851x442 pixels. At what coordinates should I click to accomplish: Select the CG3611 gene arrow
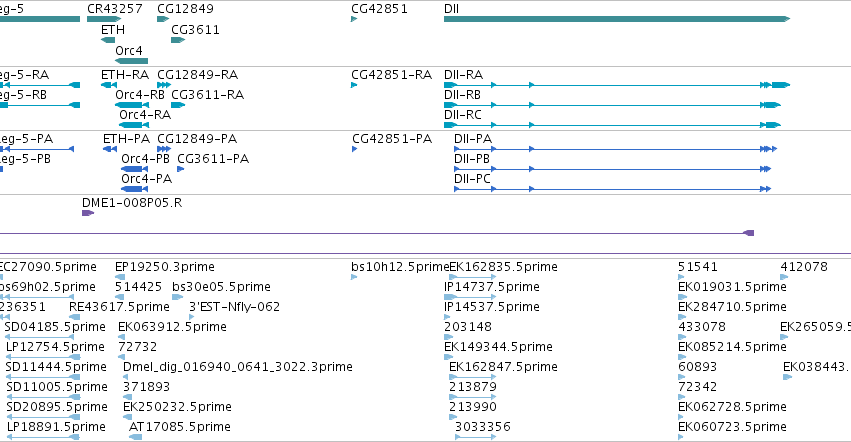[178, 40]
